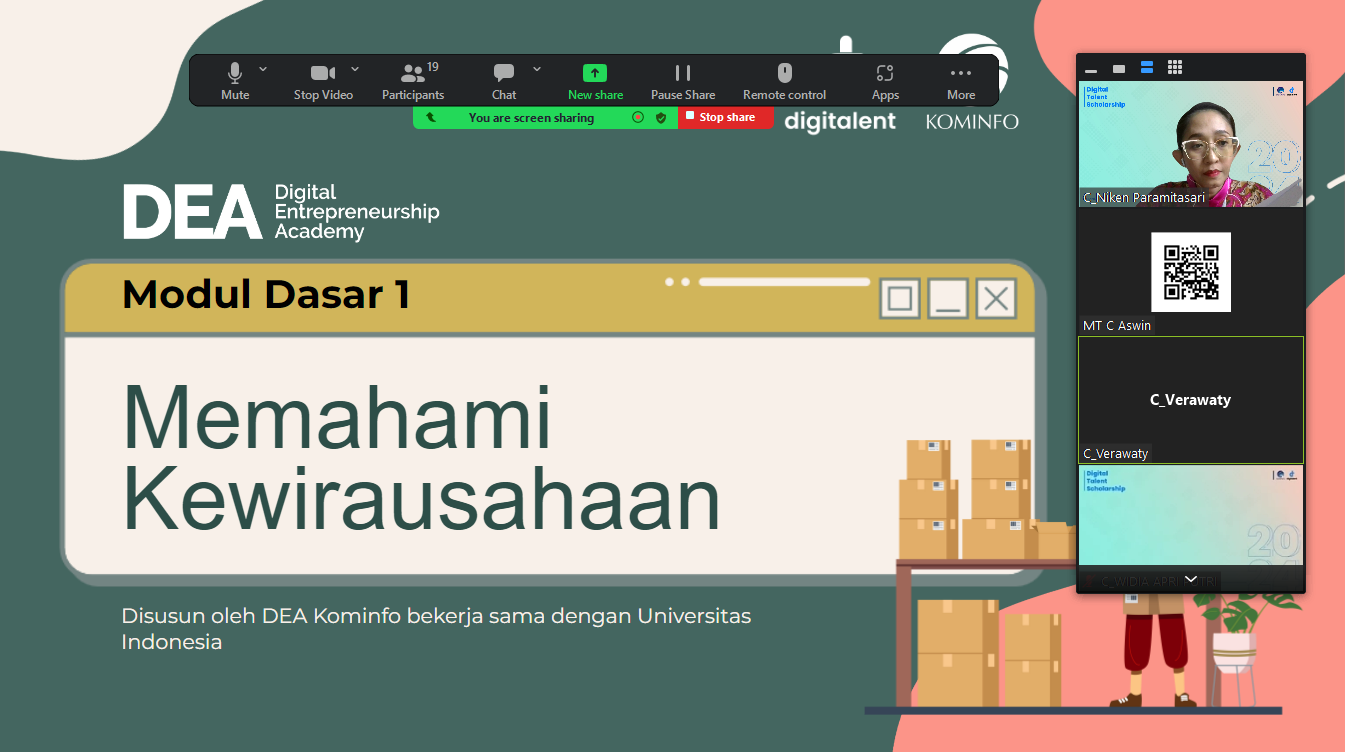Screen dimensions: 1345x752
Task: Mute the microphone in the Zoom toolbar
Action: [235, 81]
